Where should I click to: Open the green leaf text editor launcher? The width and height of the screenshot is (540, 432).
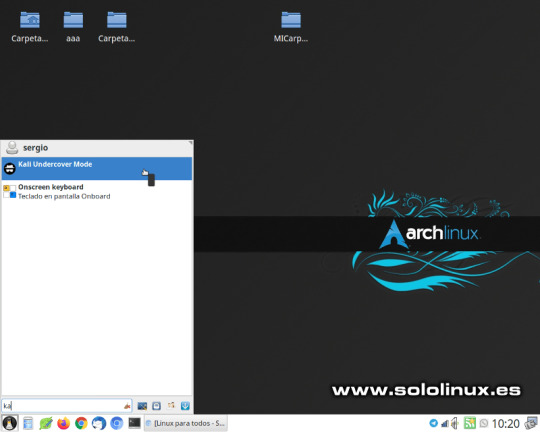pos(45,423)
